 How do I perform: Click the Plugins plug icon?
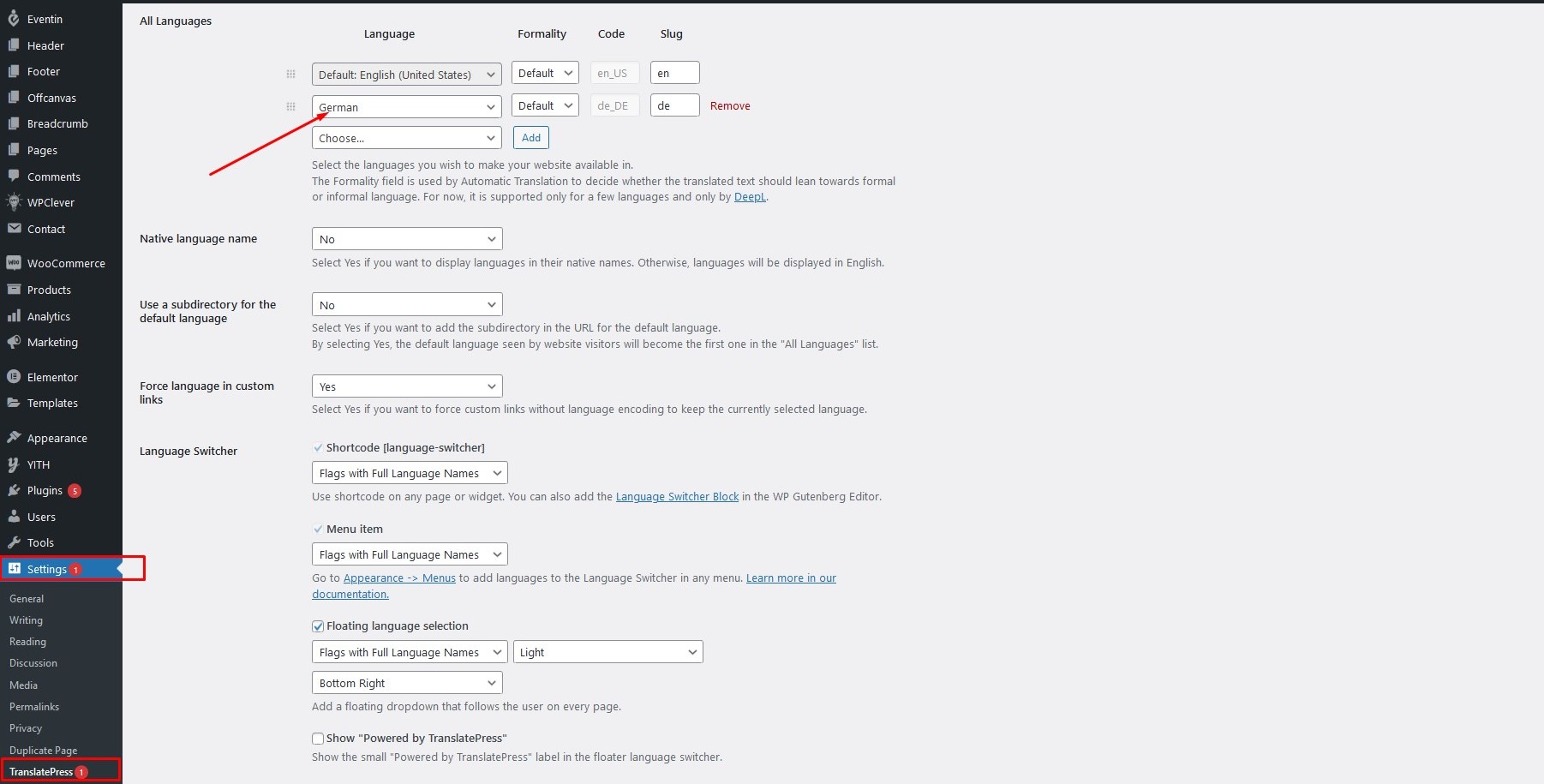click(x=13, y=490)
